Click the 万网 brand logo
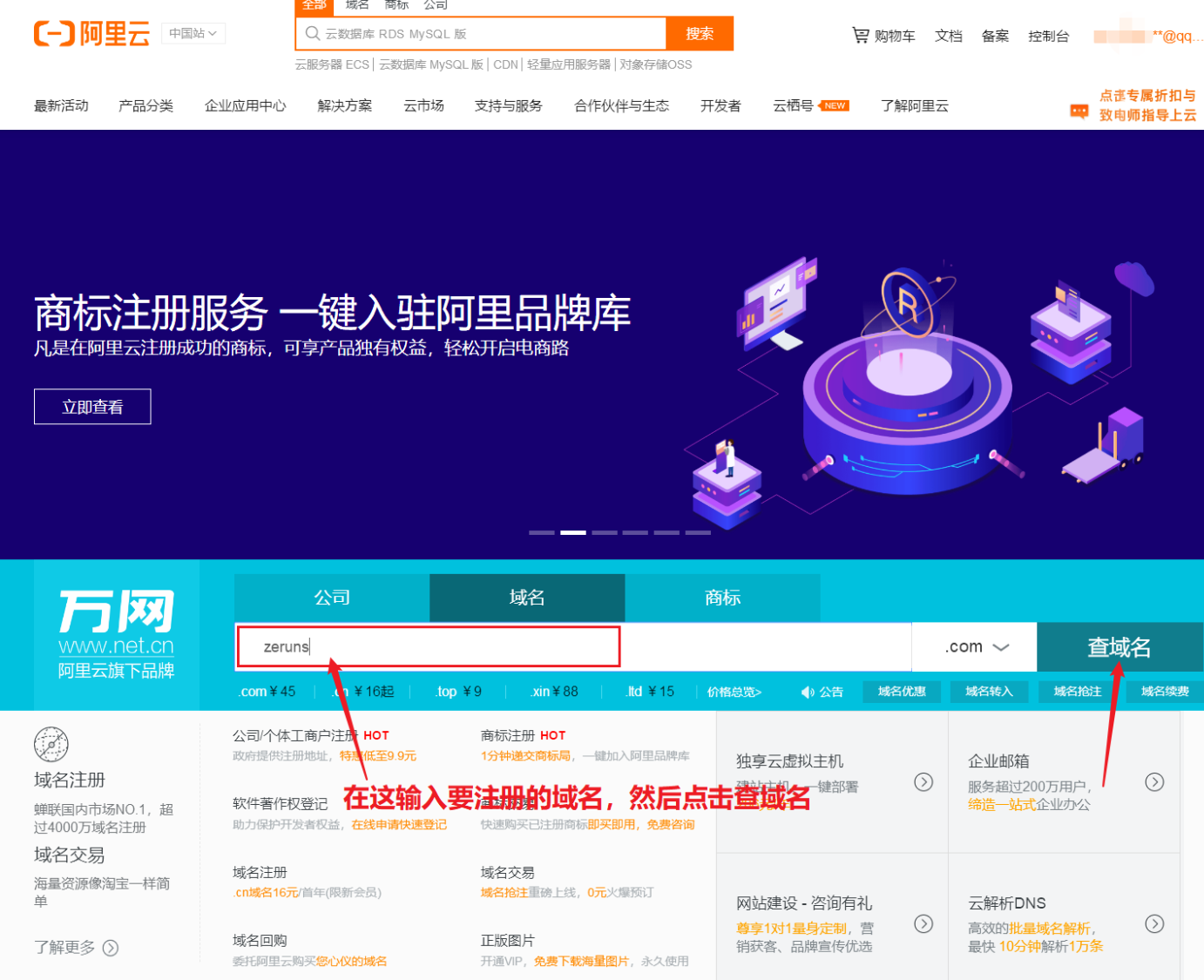The image size is (1204, 980). click(116, 610)
